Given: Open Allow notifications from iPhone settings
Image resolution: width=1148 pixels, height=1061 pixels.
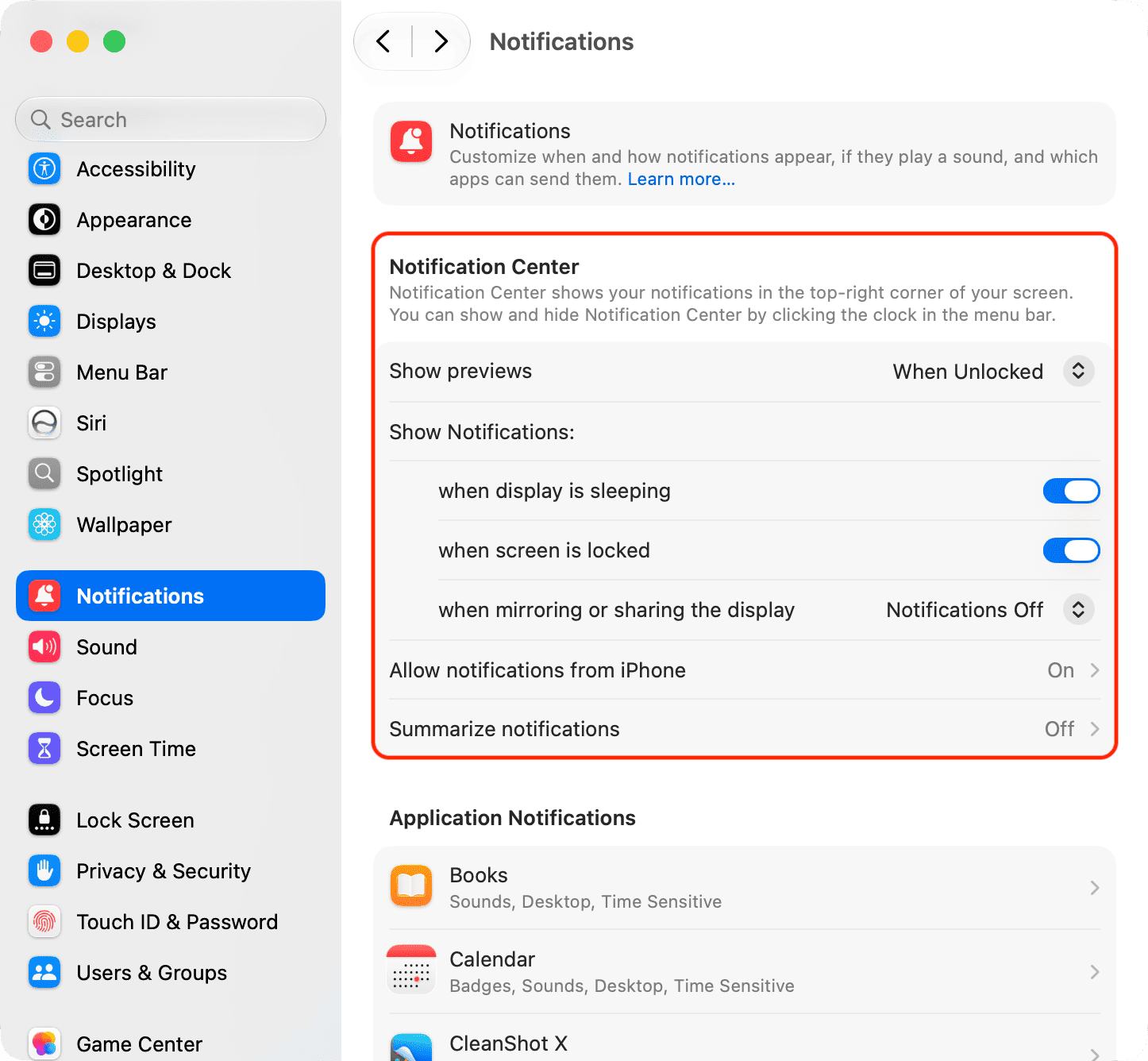Looking at the screenshot, I should tap(745, 670).
